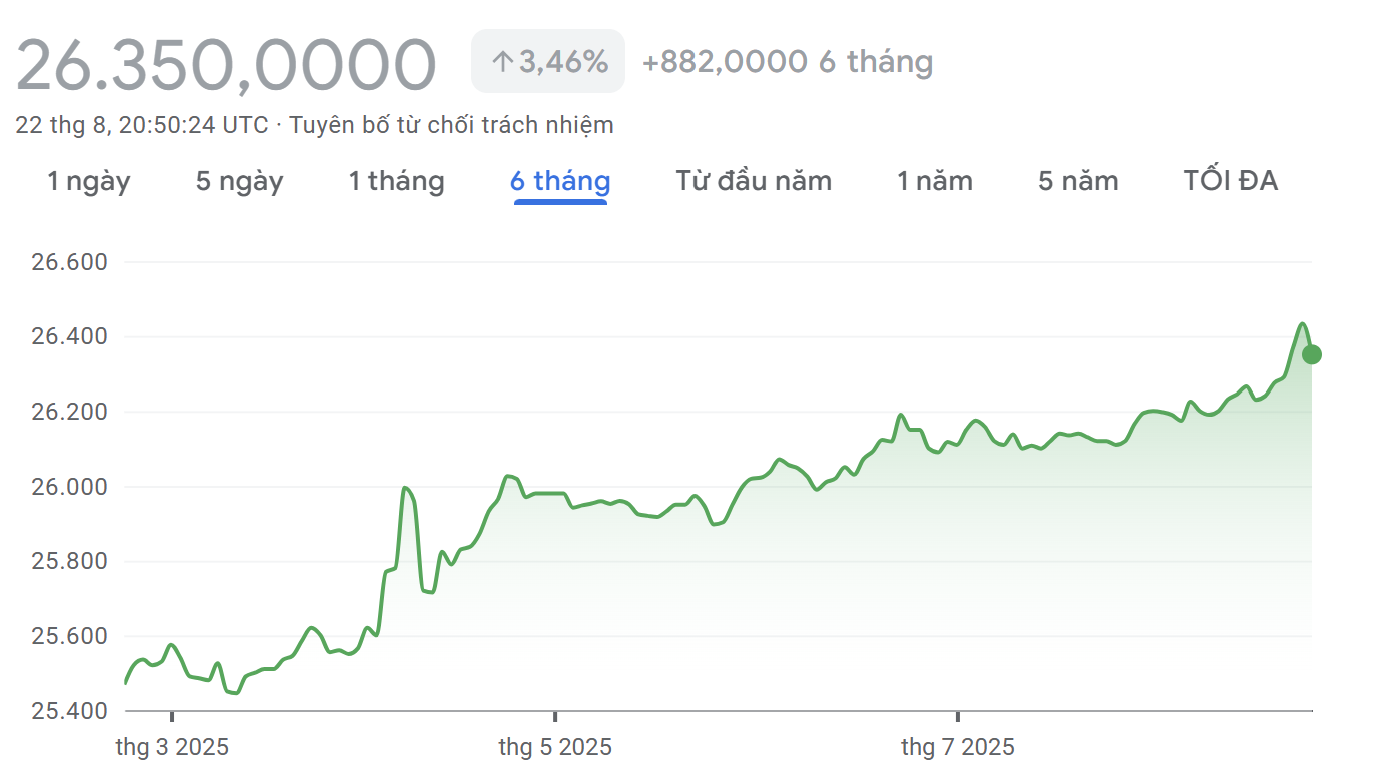Click the "thg 5 2025" axis label
The width and height of the screenshot is (1382, 782).
(555, 747)
